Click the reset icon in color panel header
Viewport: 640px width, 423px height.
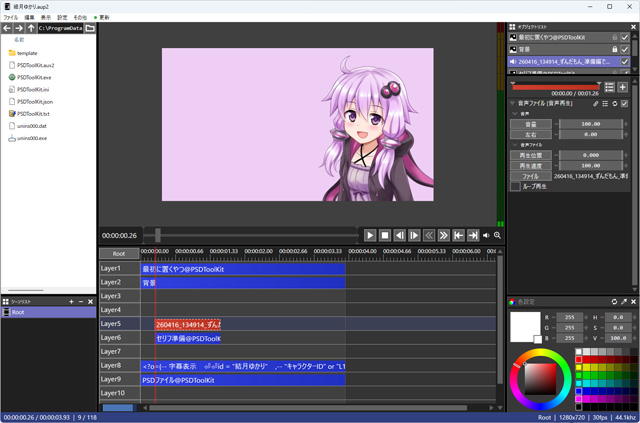[614, 302]
